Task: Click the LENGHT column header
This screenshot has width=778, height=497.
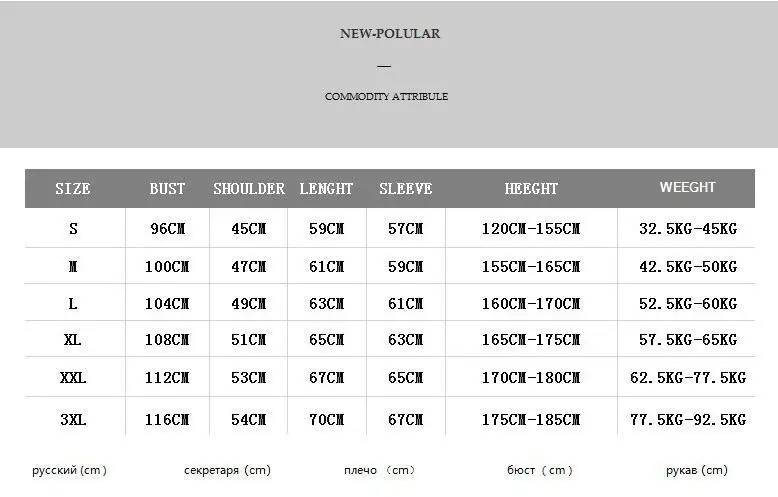Action: pyautogui.click(x=326, y=189)
